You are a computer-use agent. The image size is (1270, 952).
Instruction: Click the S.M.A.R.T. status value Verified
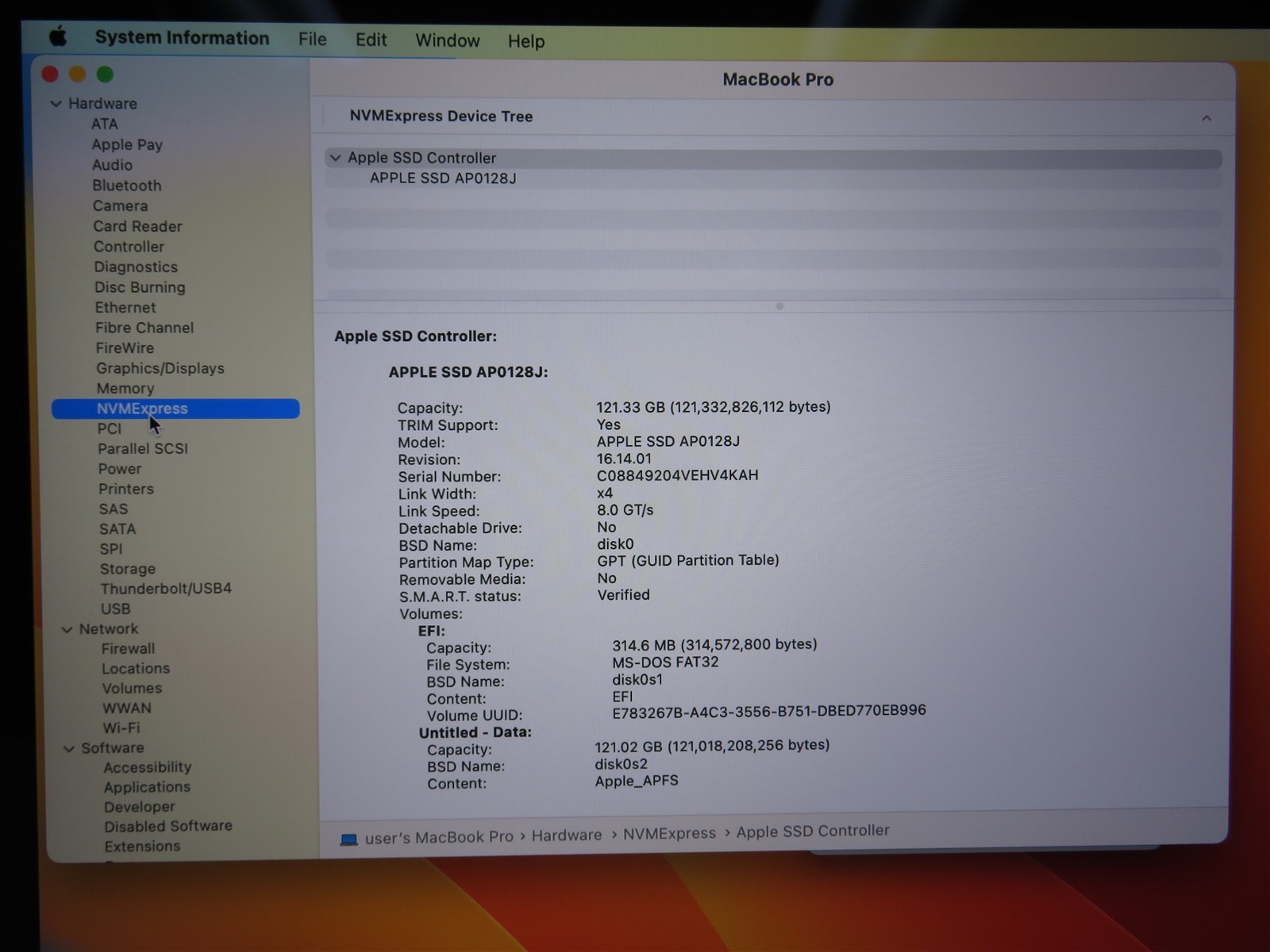(x=623, y=595)
